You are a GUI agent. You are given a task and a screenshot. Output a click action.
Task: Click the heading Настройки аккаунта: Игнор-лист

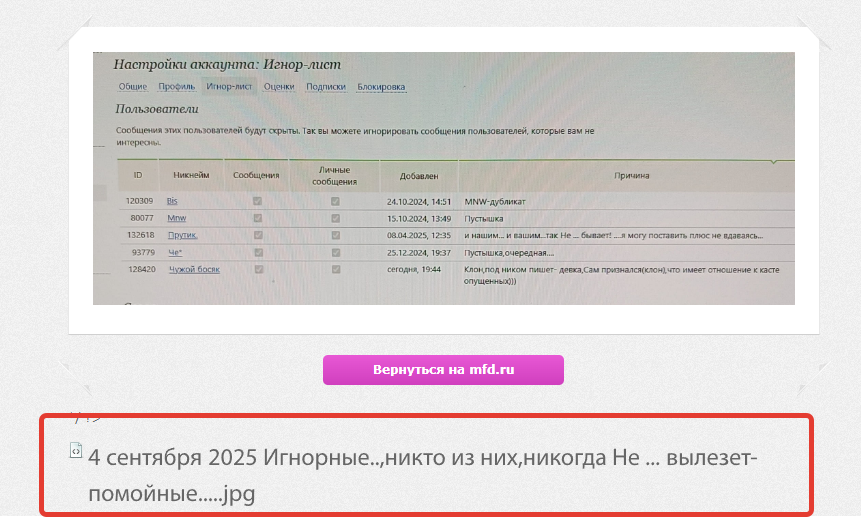click(227, 64)
